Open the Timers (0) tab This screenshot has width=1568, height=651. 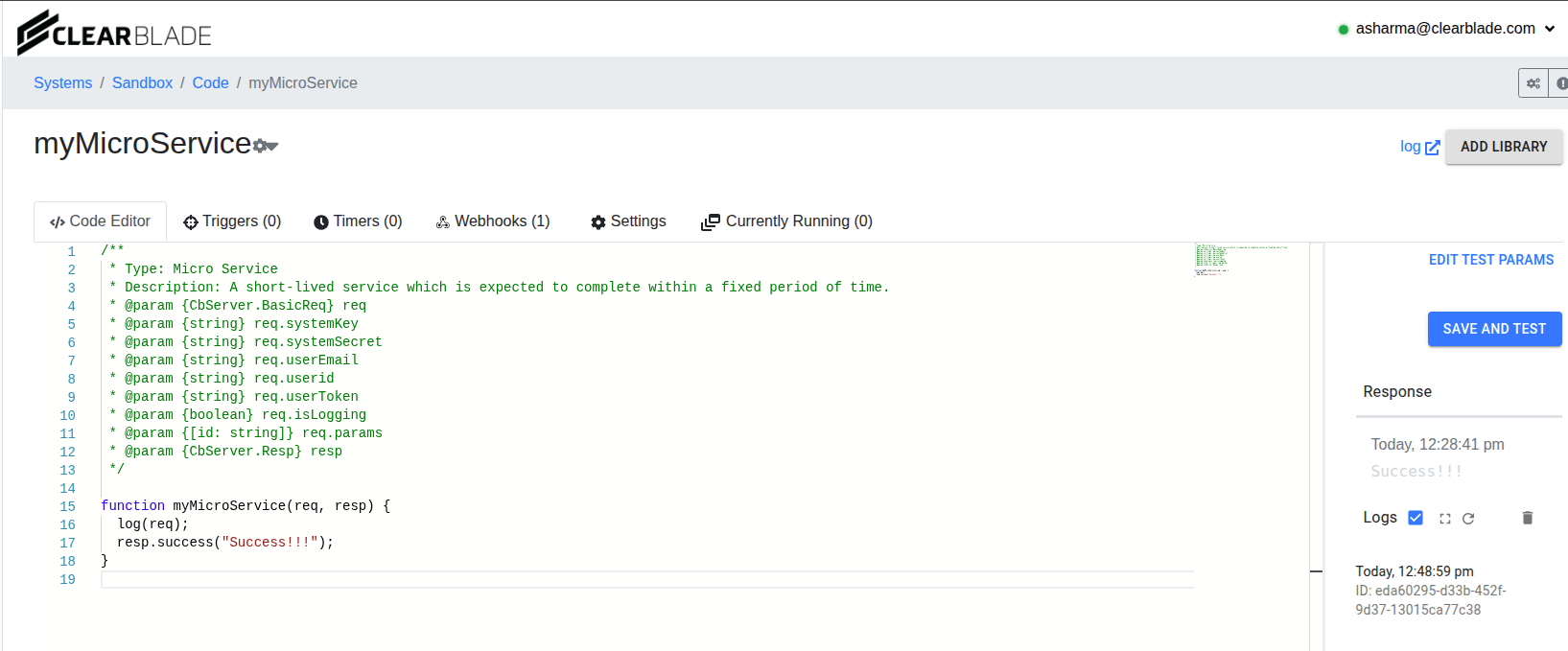pos(358,221)
